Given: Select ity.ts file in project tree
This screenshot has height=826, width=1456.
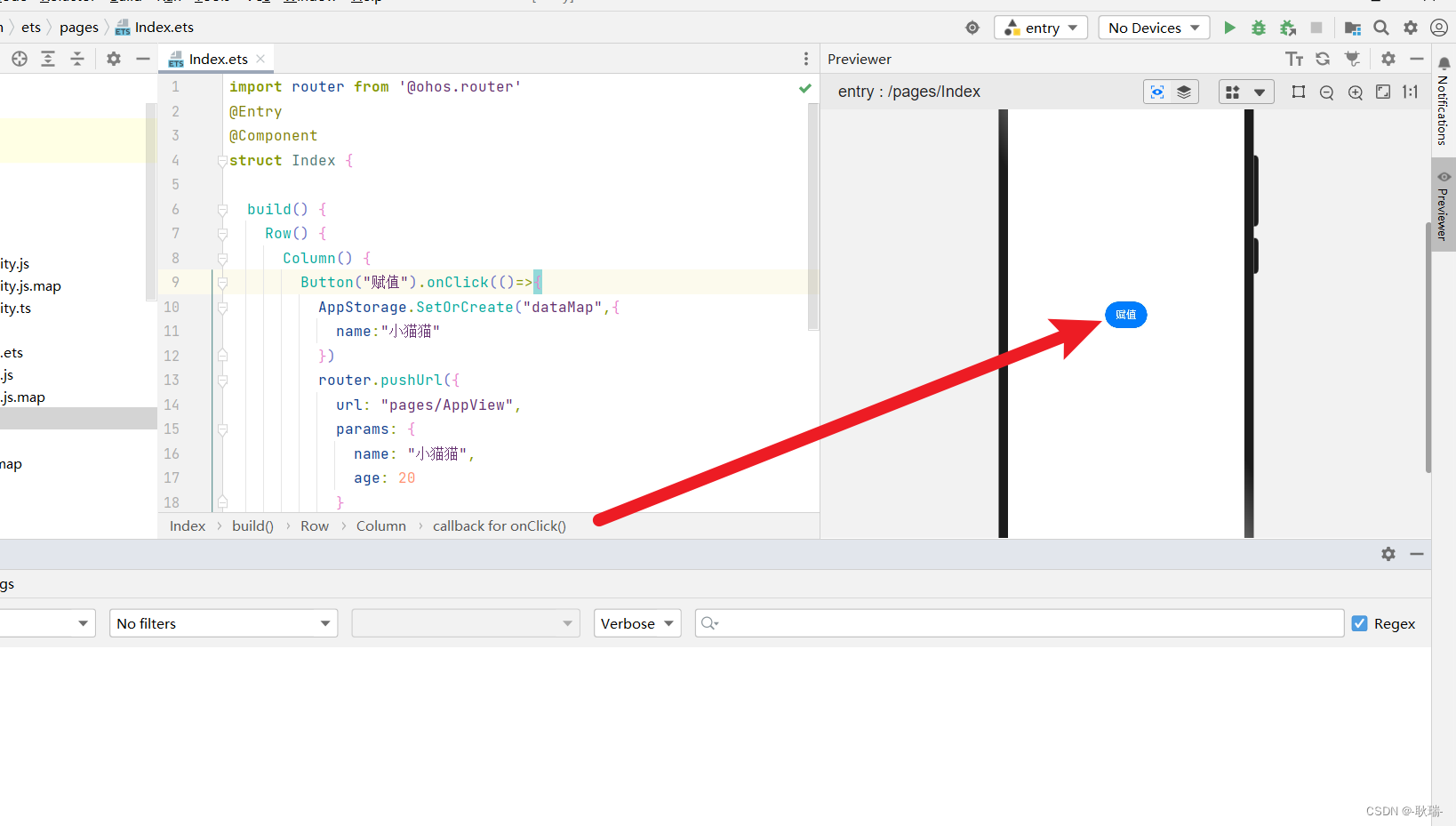Looking at the screenshot, I should click(x=16, y=309).
